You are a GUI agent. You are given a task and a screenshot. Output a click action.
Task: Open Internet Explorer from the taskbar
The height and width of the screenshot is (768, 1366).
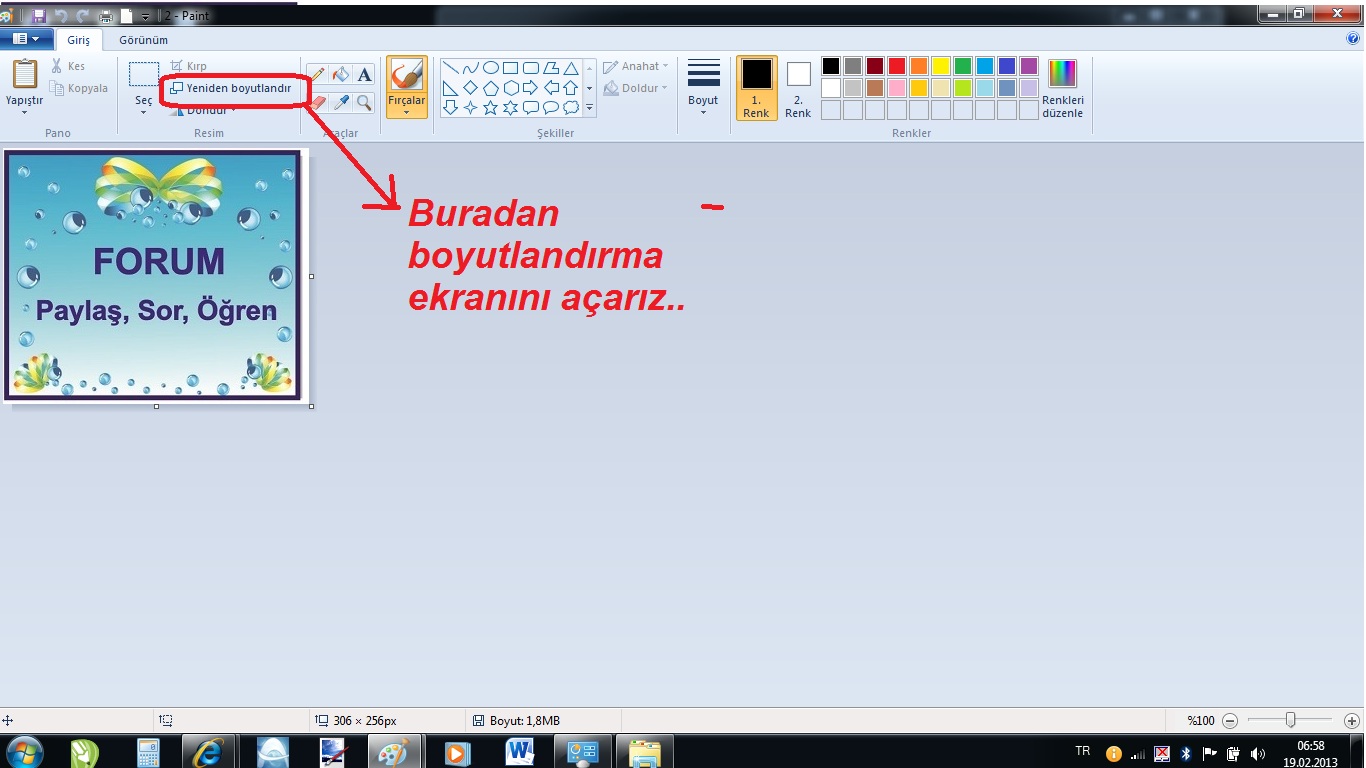tap(209, 752)
